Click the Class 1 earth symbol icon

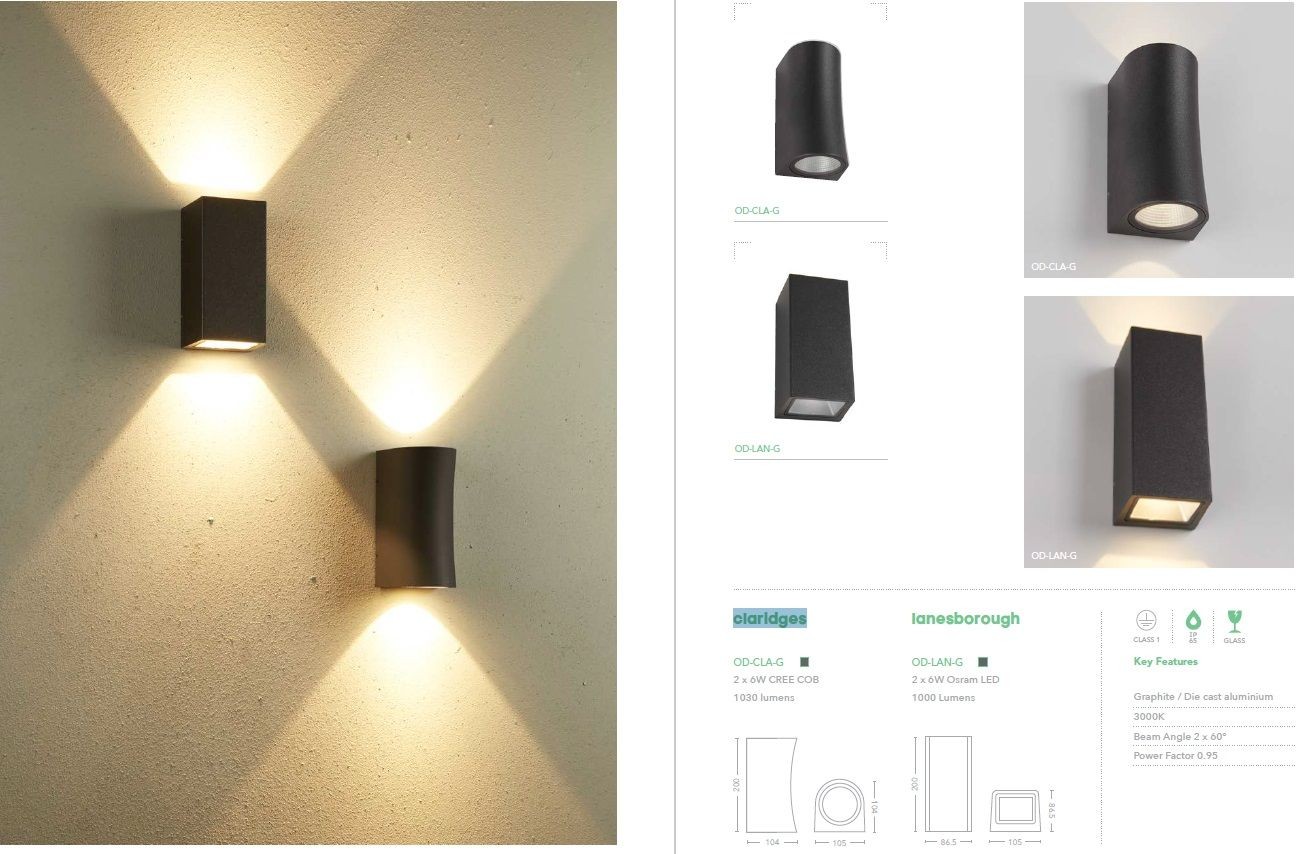(x=1146, y=620)
